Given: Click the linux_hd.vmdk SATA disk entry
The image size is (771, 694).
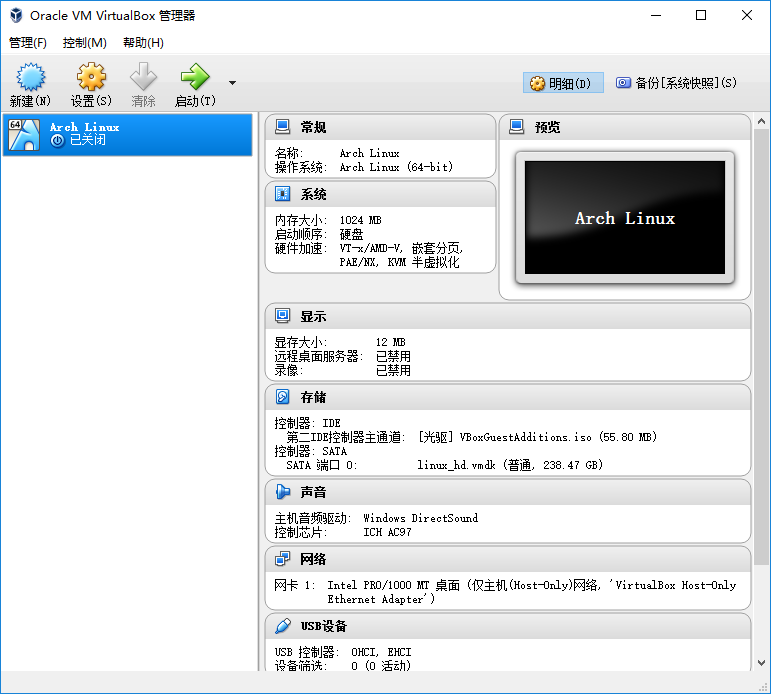Looking at the screenshot, I should tap(510, 465).
